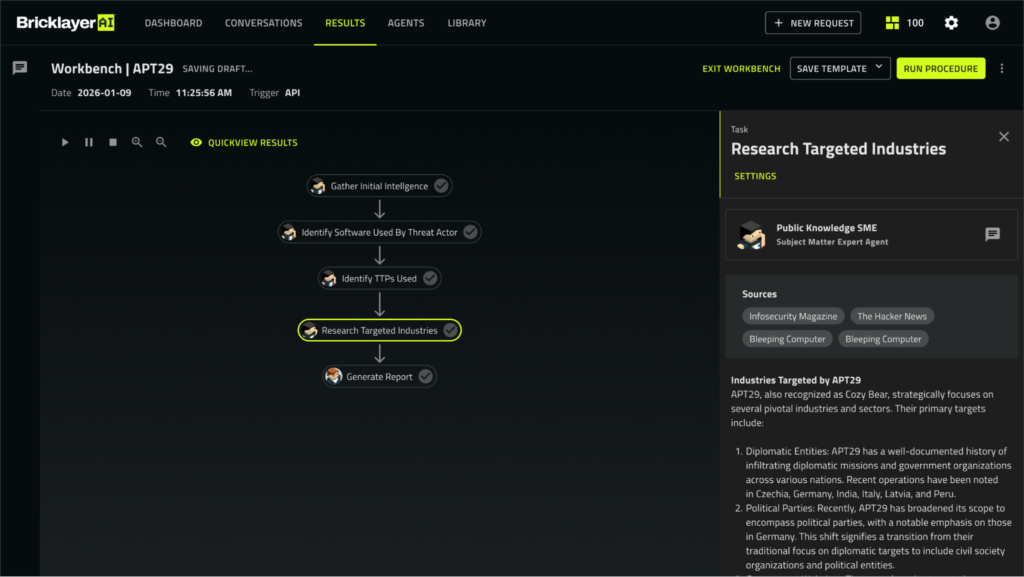Close the Research Targeted Industries task panel
This screenshot has width=1024, height=577.
pos(1004,137)
